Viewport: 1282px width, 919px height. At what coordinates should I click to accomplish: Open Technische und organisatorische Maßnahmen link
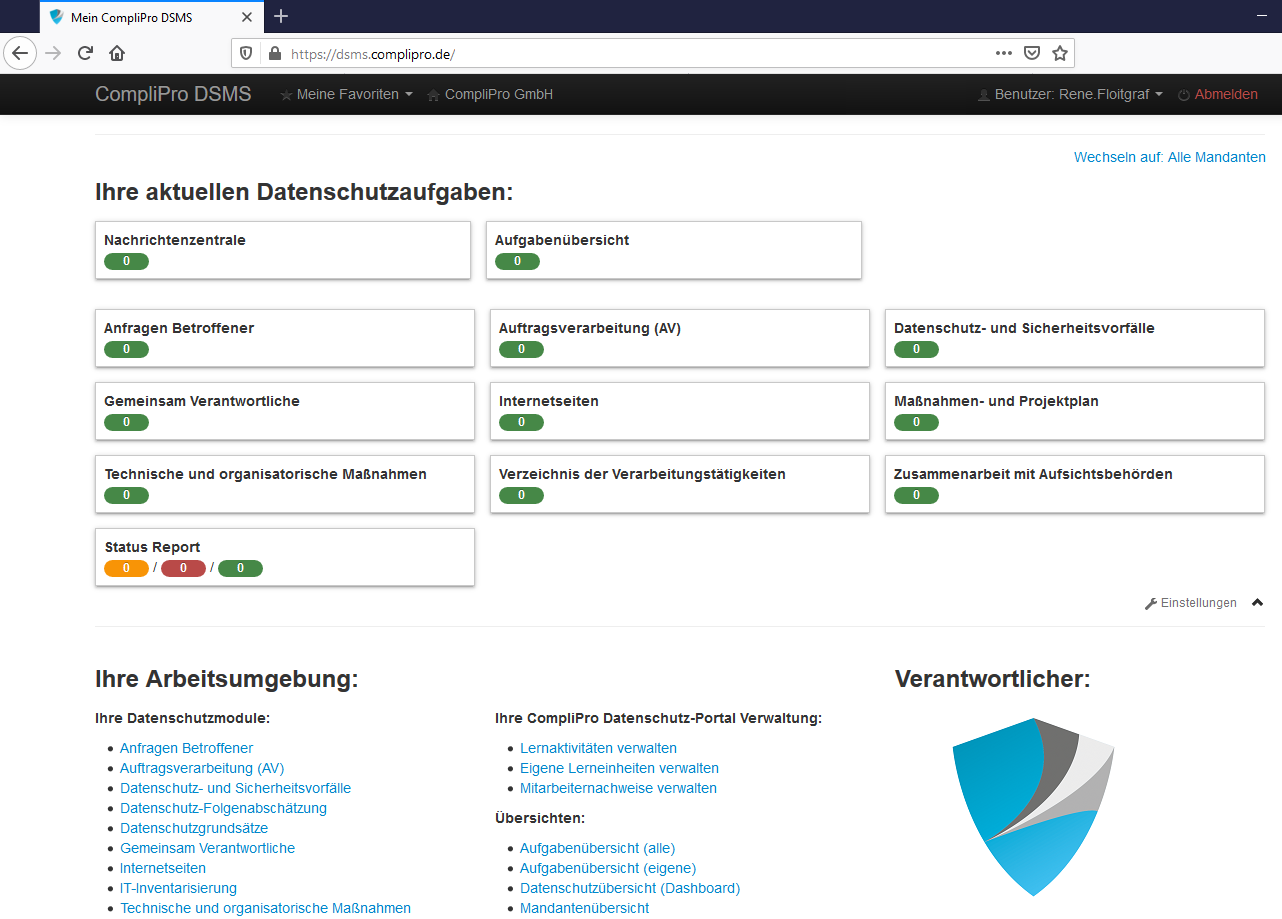tap(265, 908)
